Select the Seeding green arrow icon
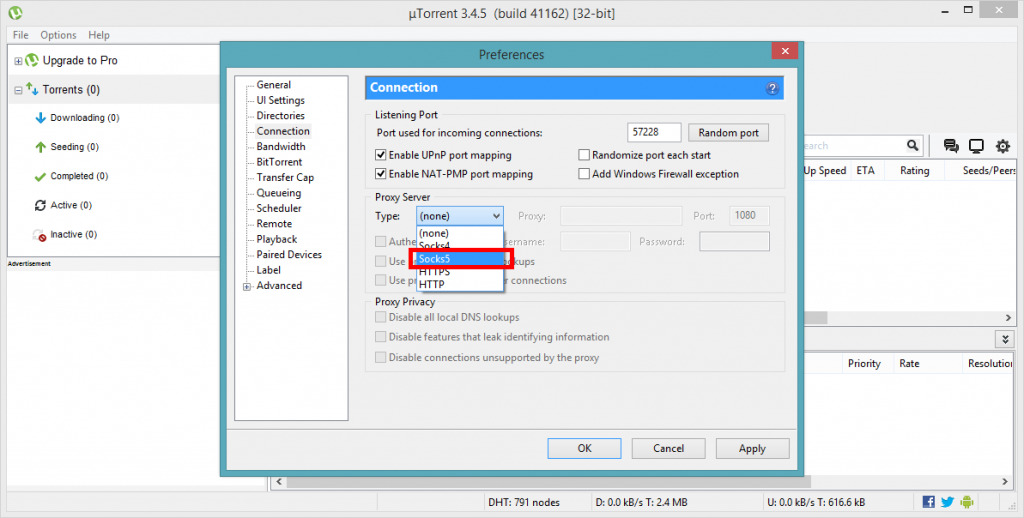The image size is (1024, 518). tap(40, 147)
